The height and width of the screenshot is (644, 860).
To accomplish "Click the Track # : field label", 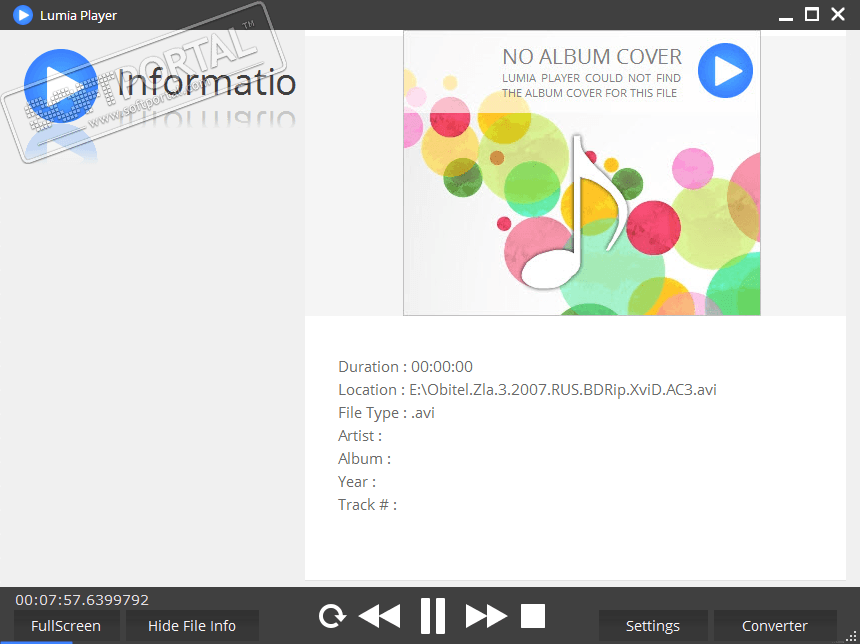I will (367, 505).
